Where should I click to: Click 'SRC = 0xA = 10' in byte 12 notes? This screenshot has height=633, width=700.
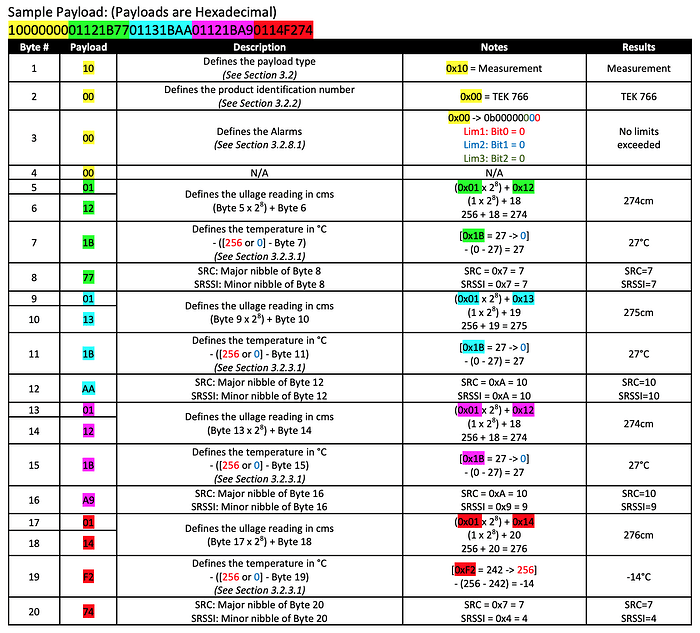pos(494,382)
